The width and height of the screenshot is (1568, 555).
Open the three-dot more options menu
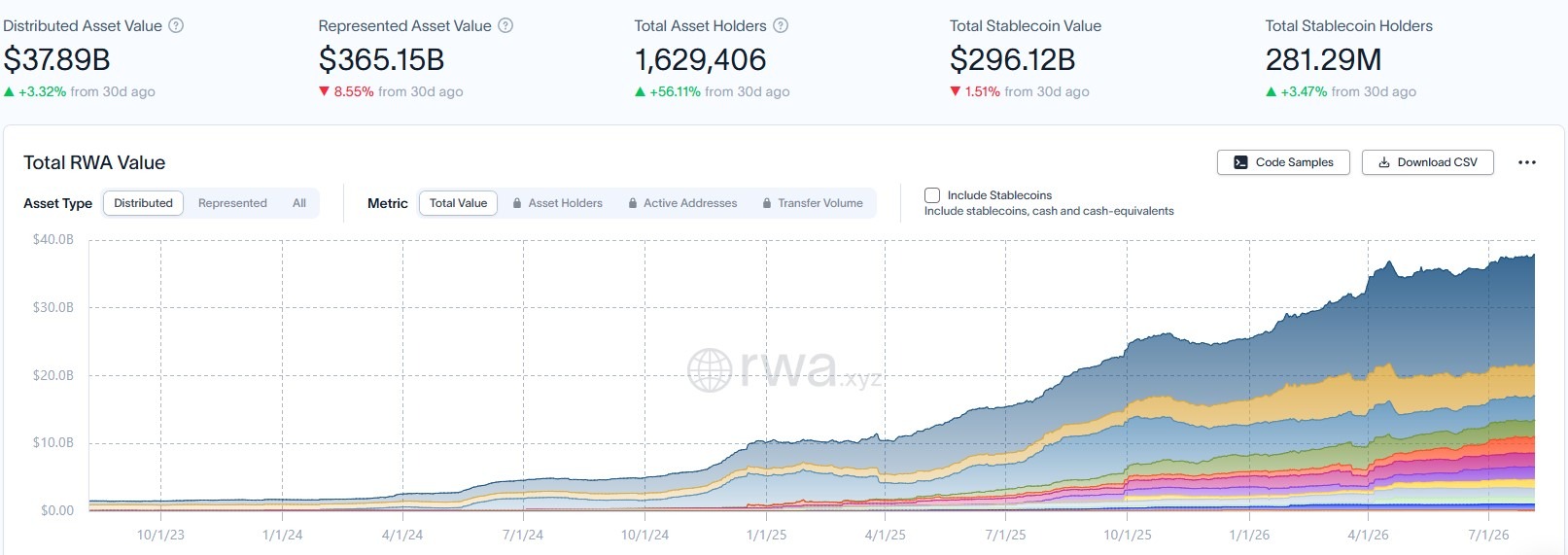pos(1526,162)
